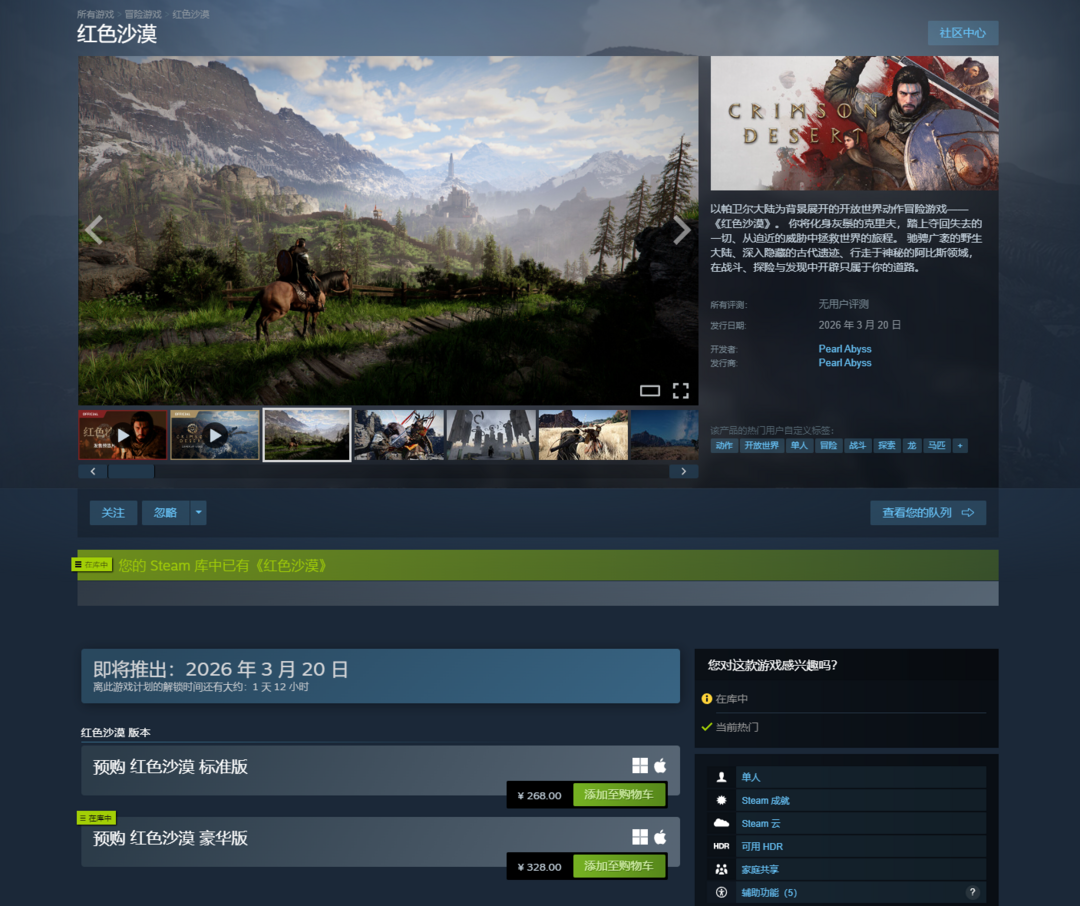The height and width of the screenshot is (906, 1080).
Task: Click the plus icon to add tags
Action: click(x=960, y=446)
